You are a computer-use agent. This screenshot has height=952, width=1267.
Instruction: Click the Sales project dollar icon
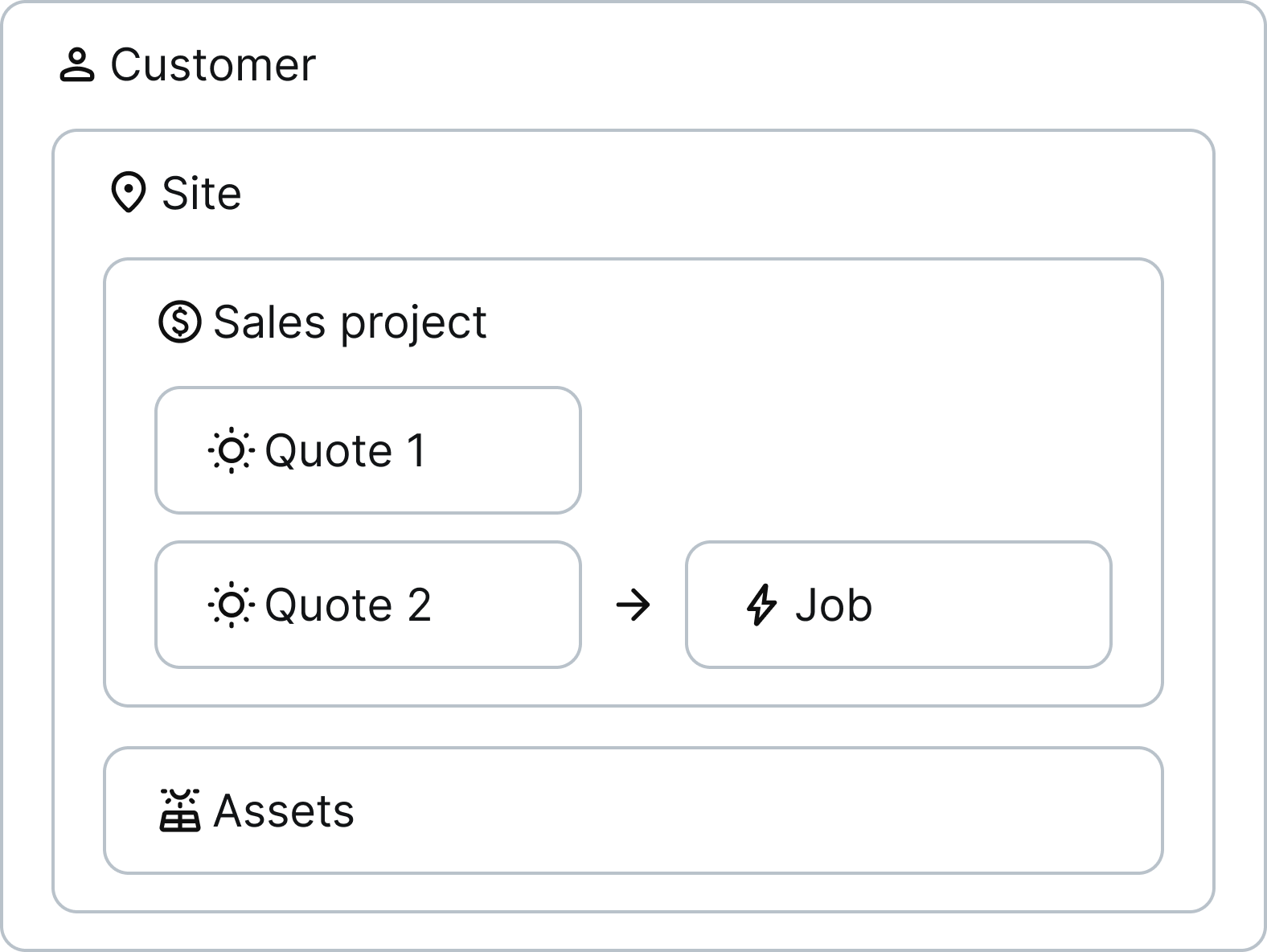pyautogui.click(x=179, y=322)
